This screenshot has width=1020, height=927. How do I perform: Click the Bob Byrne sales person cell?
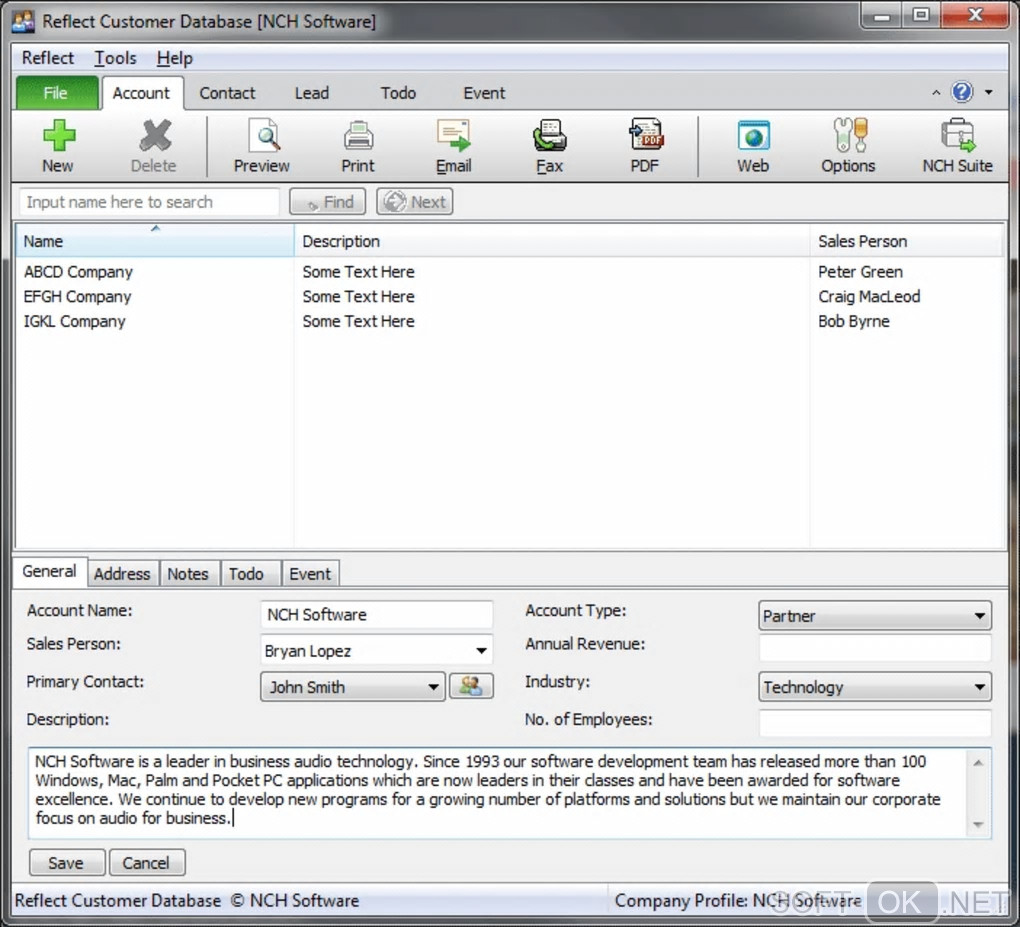point(853,321)
